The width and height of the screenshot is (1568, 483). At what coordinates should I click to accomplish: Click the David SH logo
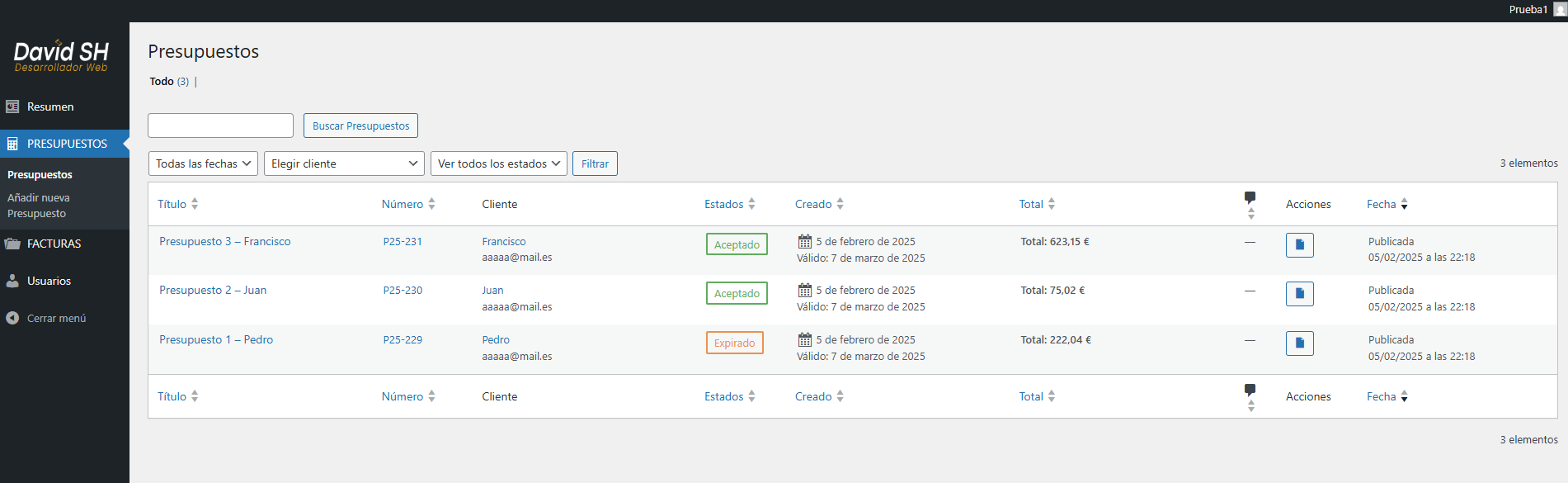61,56
